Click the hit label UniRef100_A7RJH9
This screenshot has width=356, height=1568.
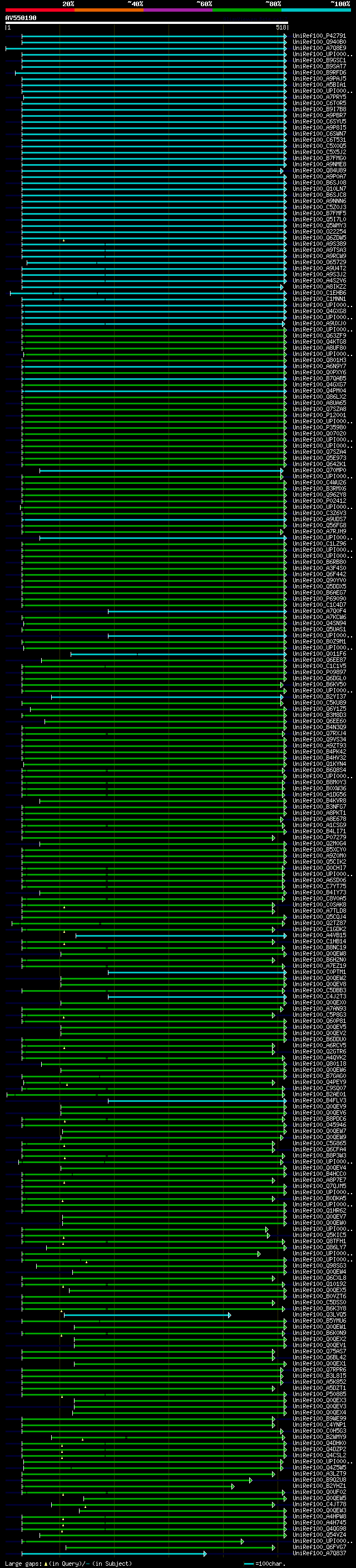[x=319, y=531]
